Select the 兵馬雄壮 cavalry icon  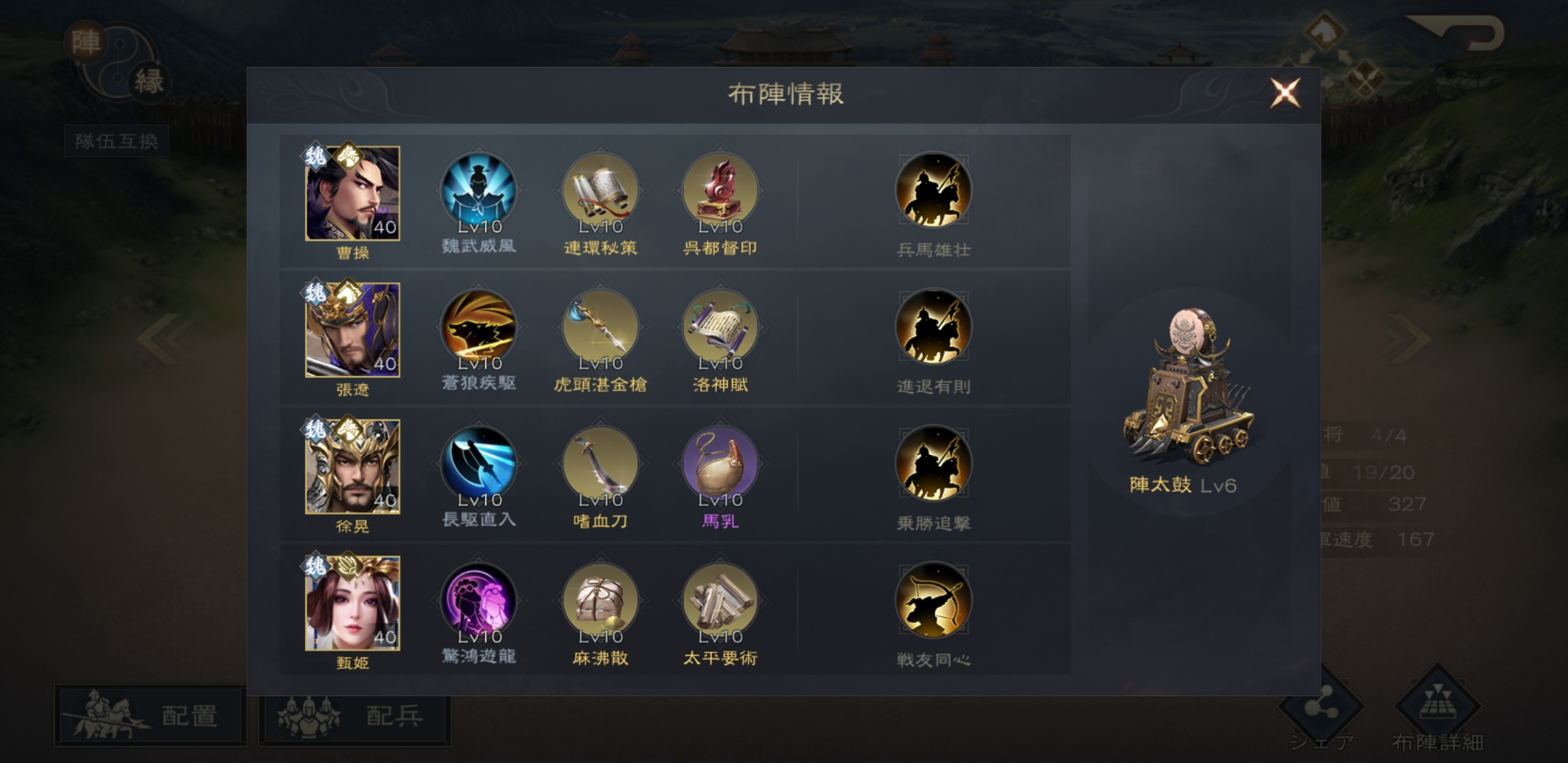point(933,191)
